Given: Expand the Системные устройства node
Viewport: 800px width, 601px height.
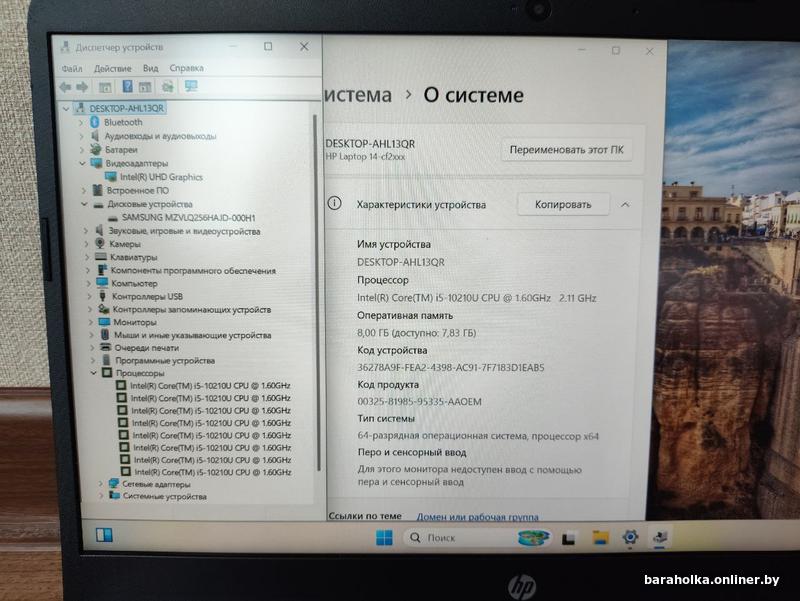Looking at the screenshot, I should (101, 495).
